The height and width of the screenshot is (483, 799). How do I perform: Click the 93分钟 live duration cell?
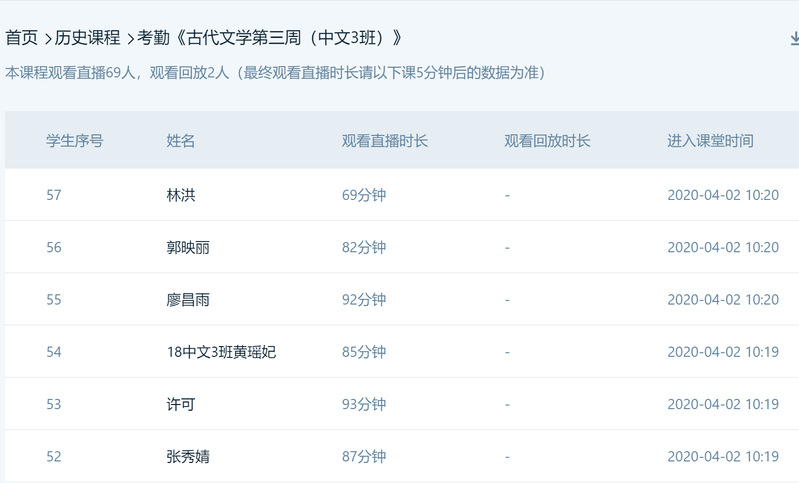tap(364, 404)
